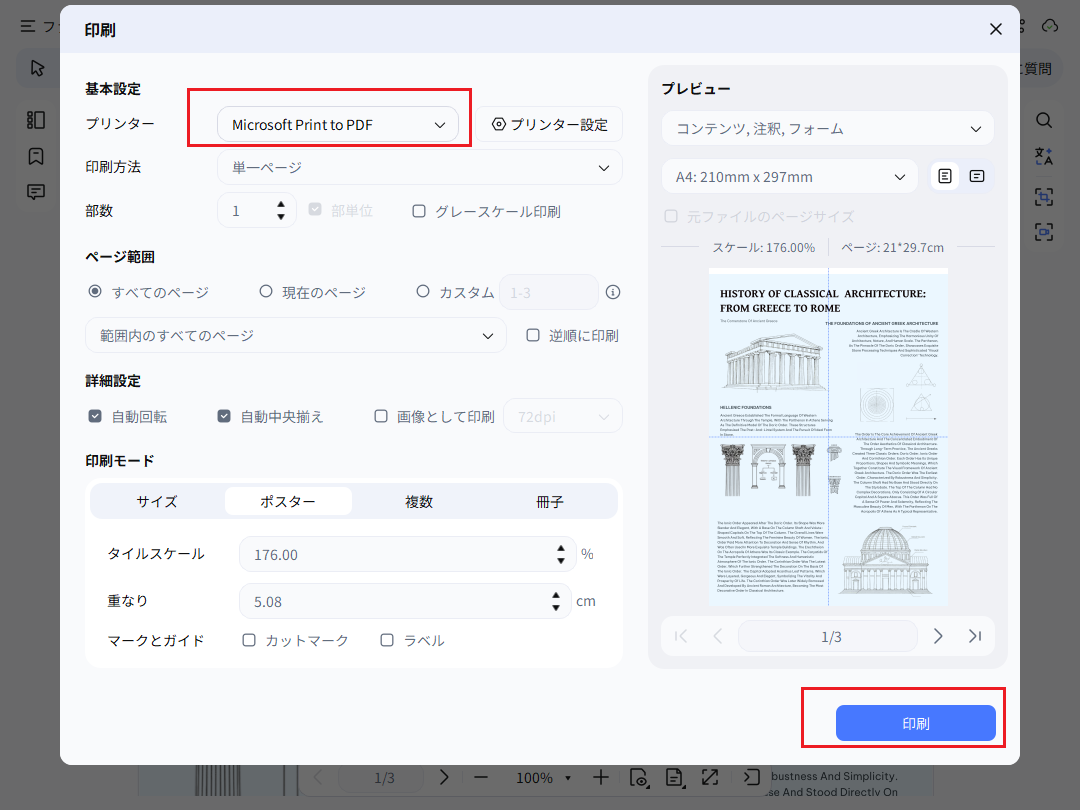Increase tile scale with up arrow
Image resolution: width=1080 pixels, height=810 pixels.
tap(561, 549)
